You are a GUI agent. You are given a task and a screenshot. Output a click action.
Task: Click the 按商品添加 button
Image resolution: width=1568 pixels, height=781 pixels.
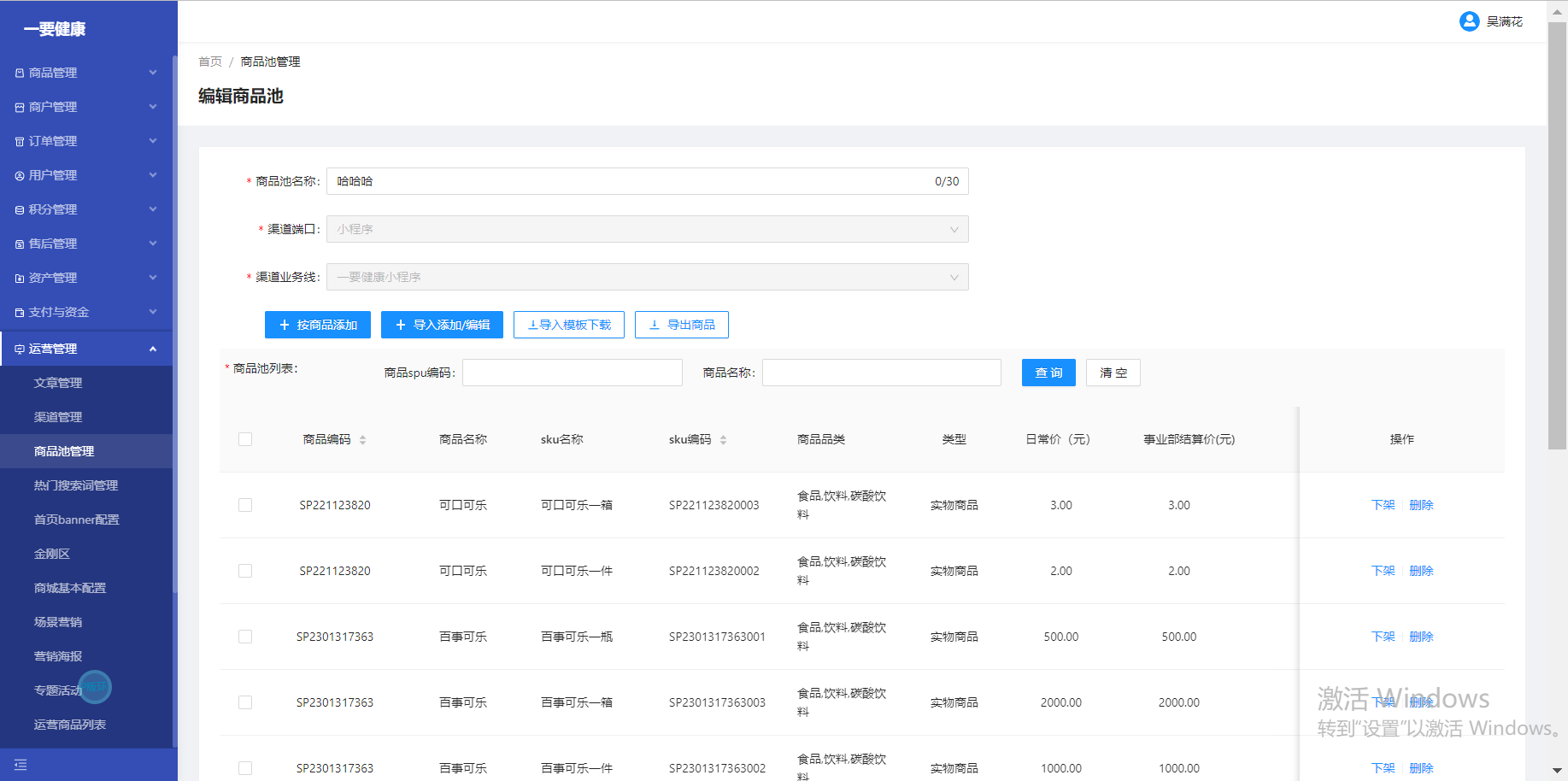pos(318,325)
